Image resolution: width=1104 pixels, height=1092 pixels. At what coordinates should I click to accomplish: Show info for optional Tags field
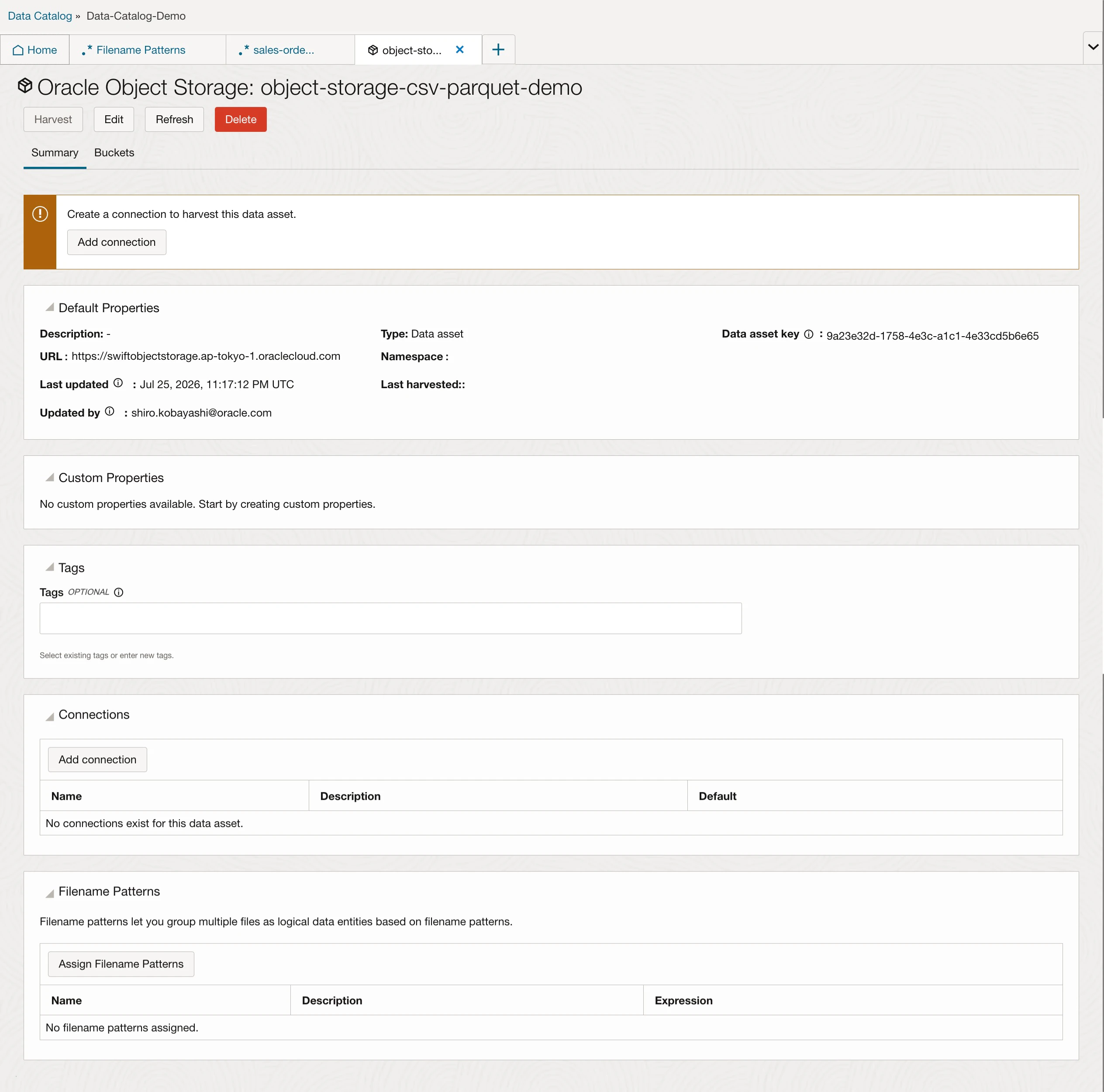(x=119, y=593)
